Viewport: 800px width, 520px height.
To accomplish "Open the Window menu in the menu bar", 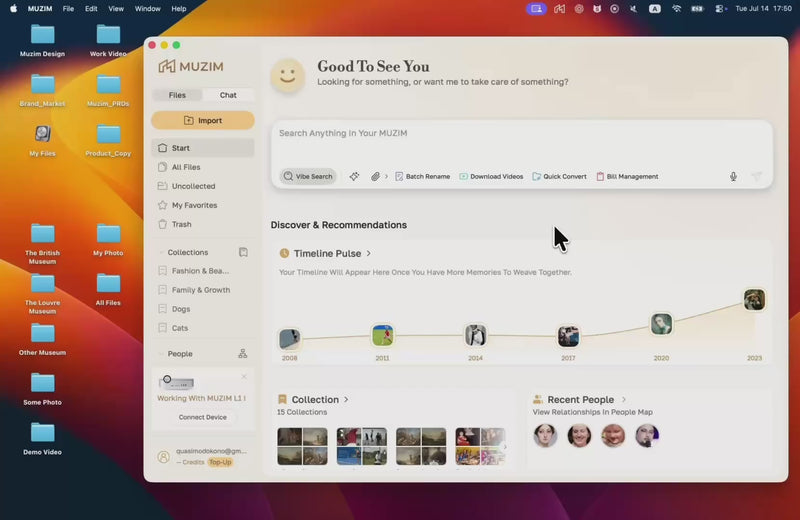I will click(x=147, y=9).
